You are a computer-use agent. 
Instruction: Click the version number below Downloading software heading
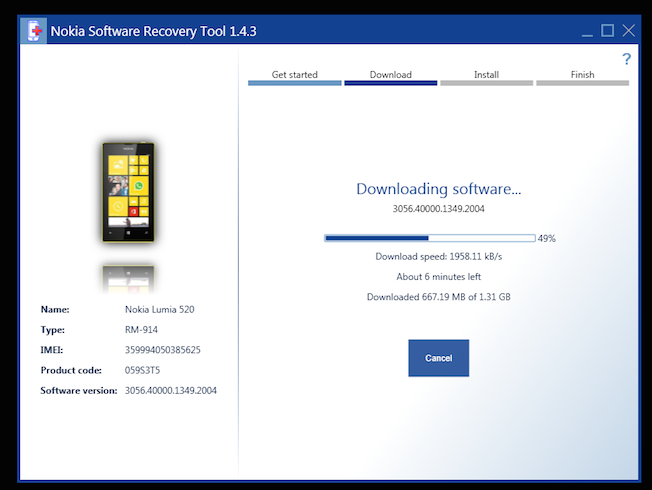[x=438, y=209]
